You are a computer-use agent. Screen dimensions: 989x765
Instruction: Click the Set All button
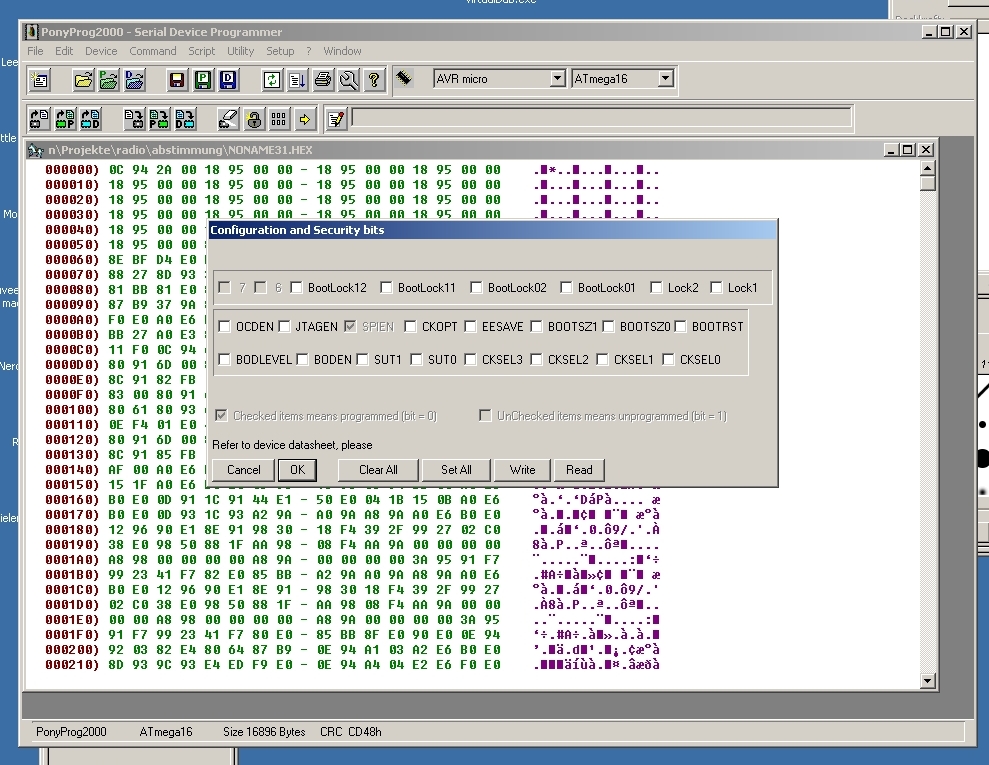[456, 470]
